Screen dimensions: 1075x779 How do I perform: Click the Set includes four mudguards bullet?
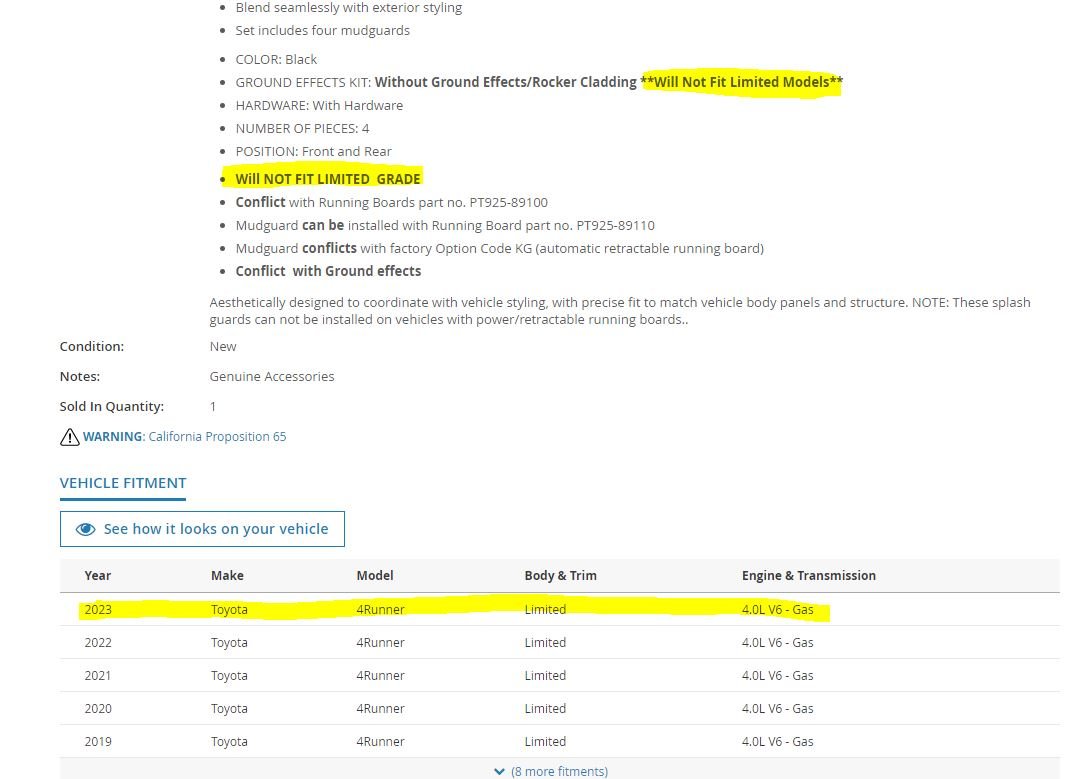(x=322, y=31)
